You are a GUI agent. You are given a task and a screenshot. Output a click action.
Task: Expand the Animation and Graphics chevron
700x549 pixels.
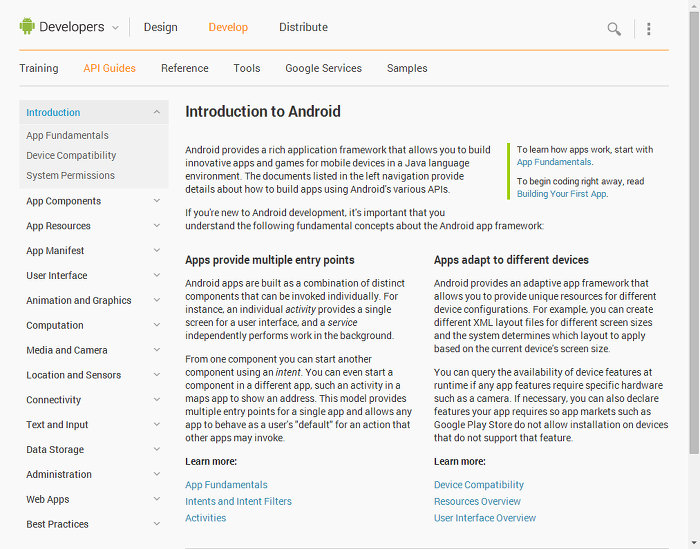click(x=157, y=300)
